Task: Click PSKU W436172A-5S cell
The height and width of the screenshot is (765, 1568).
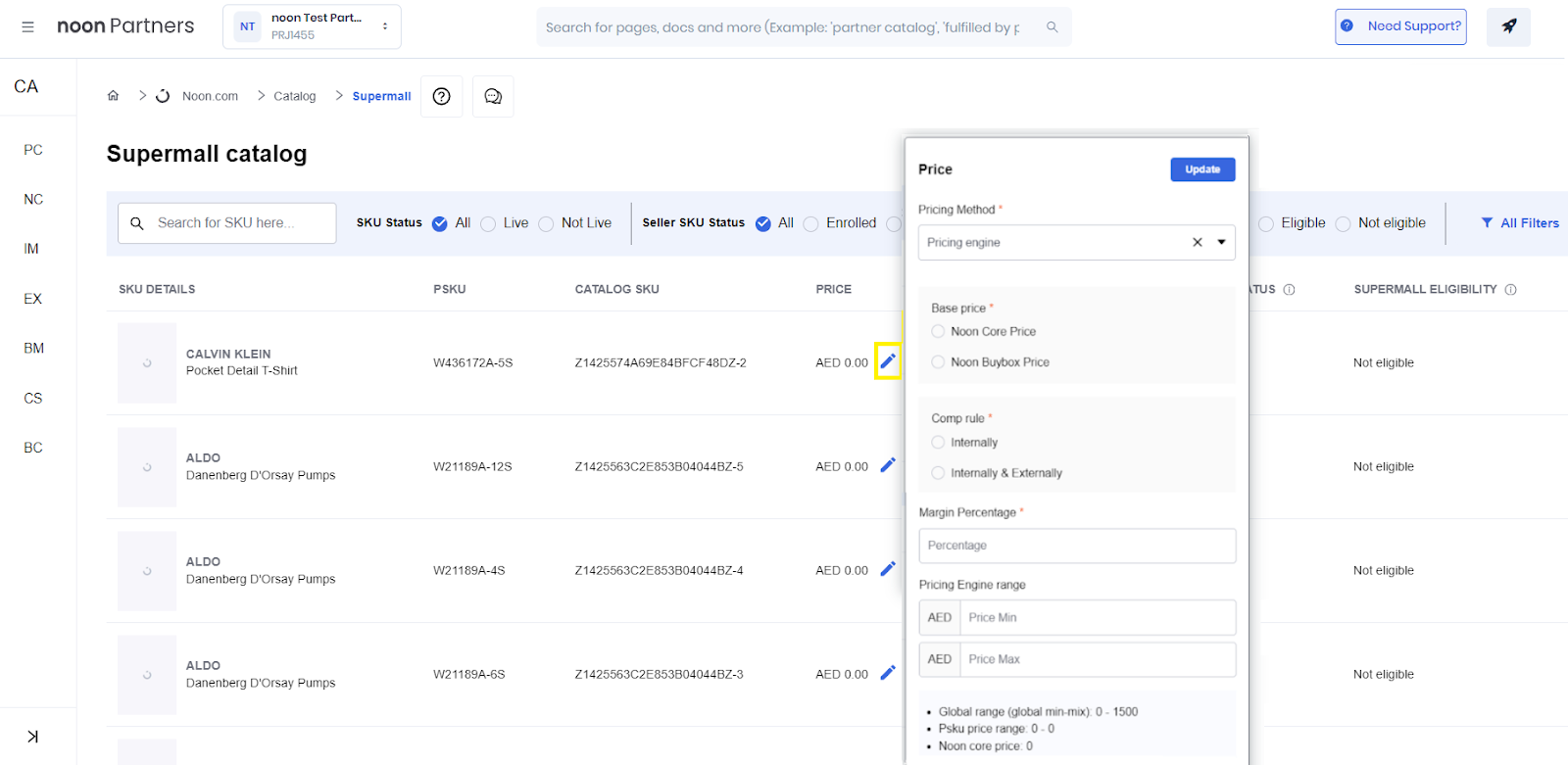Action: tap(473, 362)
